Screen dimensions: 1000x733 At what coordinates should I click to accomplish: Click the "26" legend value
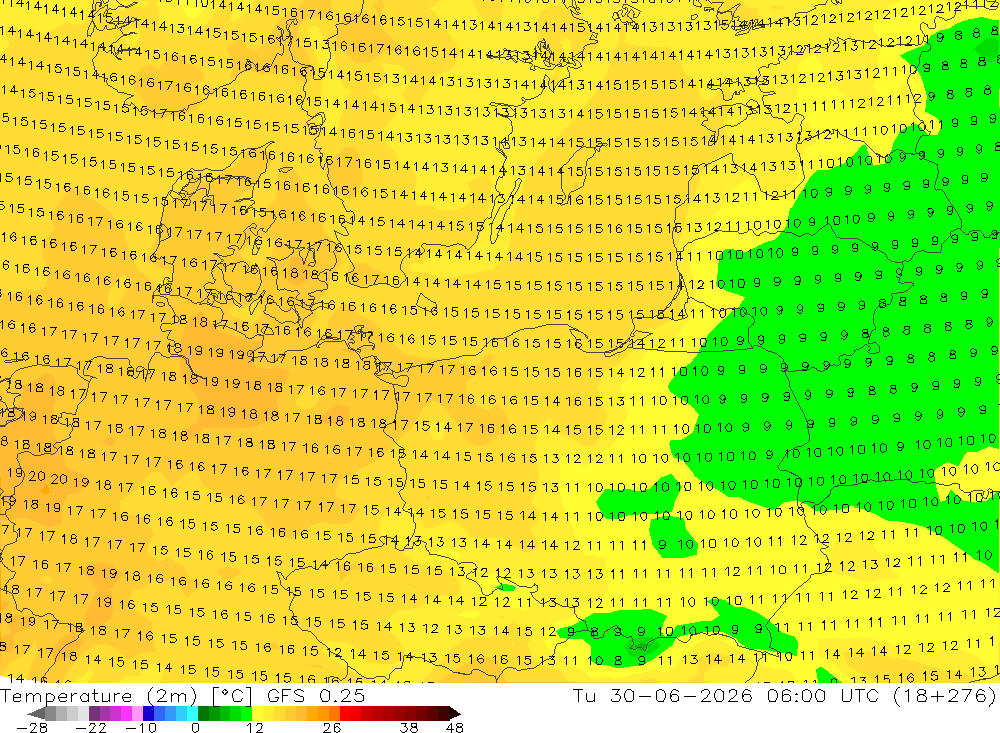tap(331, 727)
